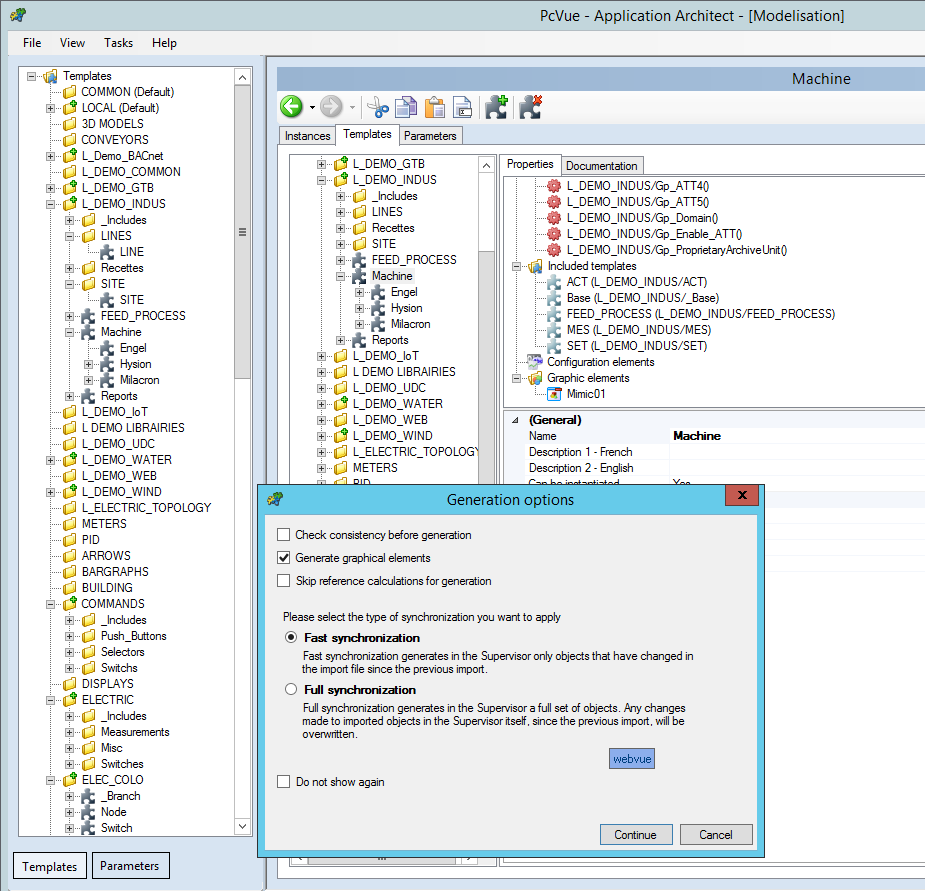This screenshot has width=925, height=891.
Task: Click the Paste clipboard icon
Action: pyautogui.click(x=435, y=107)
